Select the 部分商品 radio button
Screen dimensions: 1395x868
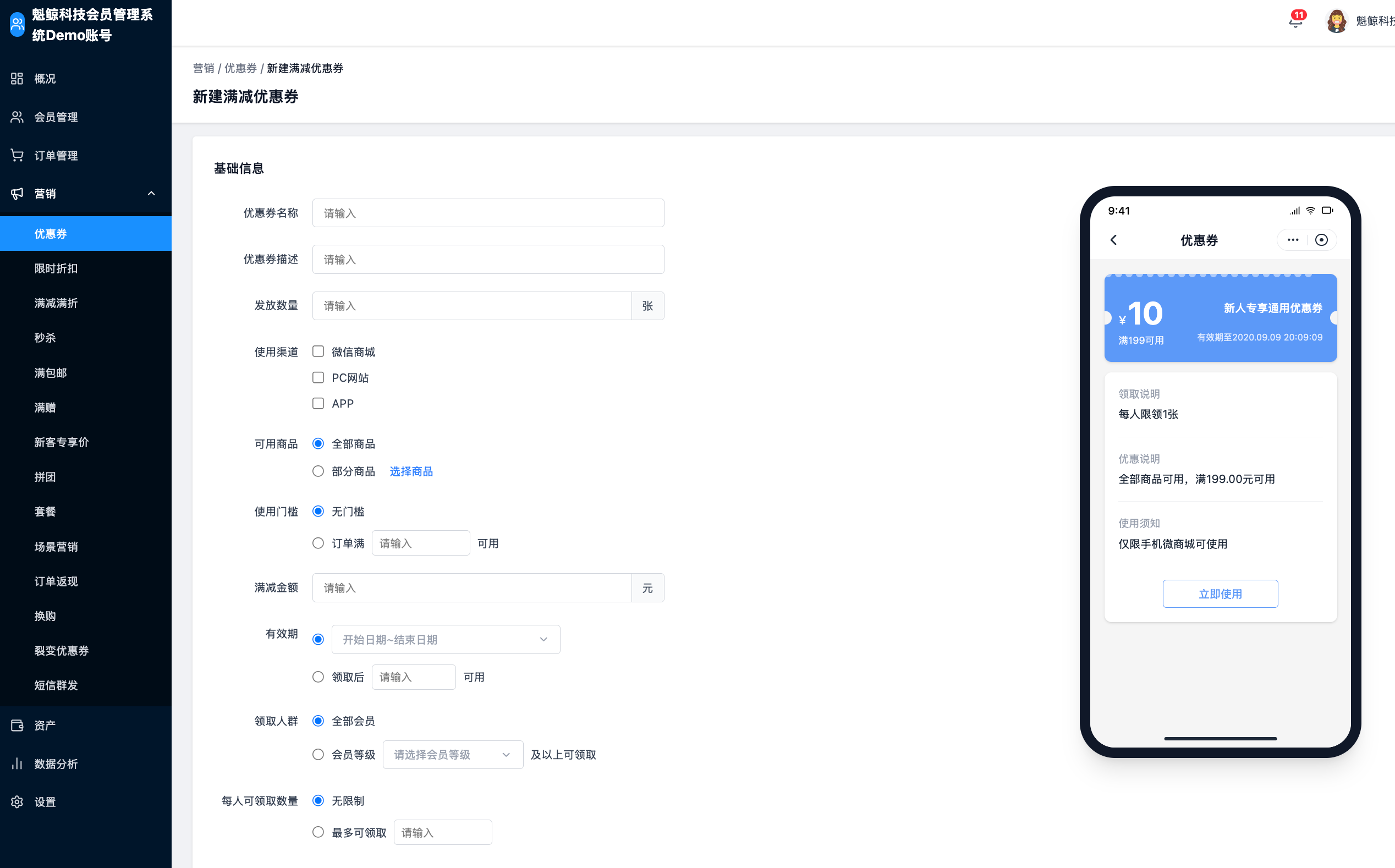[318, 471]
